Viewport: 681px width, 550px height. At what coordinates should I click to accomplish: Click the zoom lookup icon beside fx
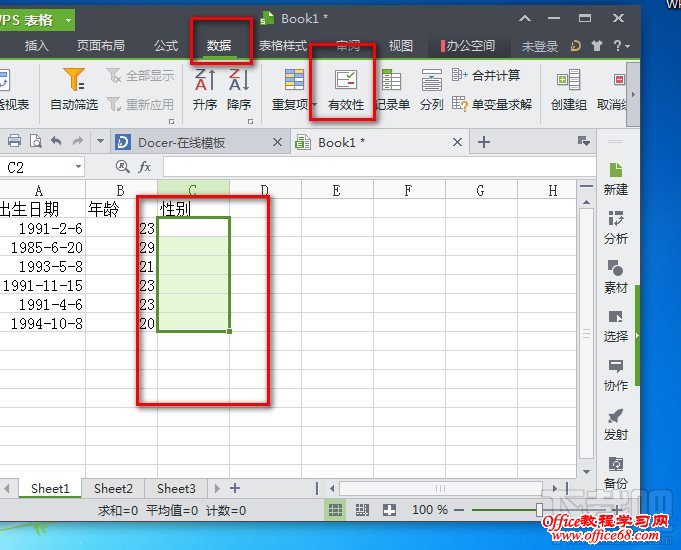(x=122, y=166)
